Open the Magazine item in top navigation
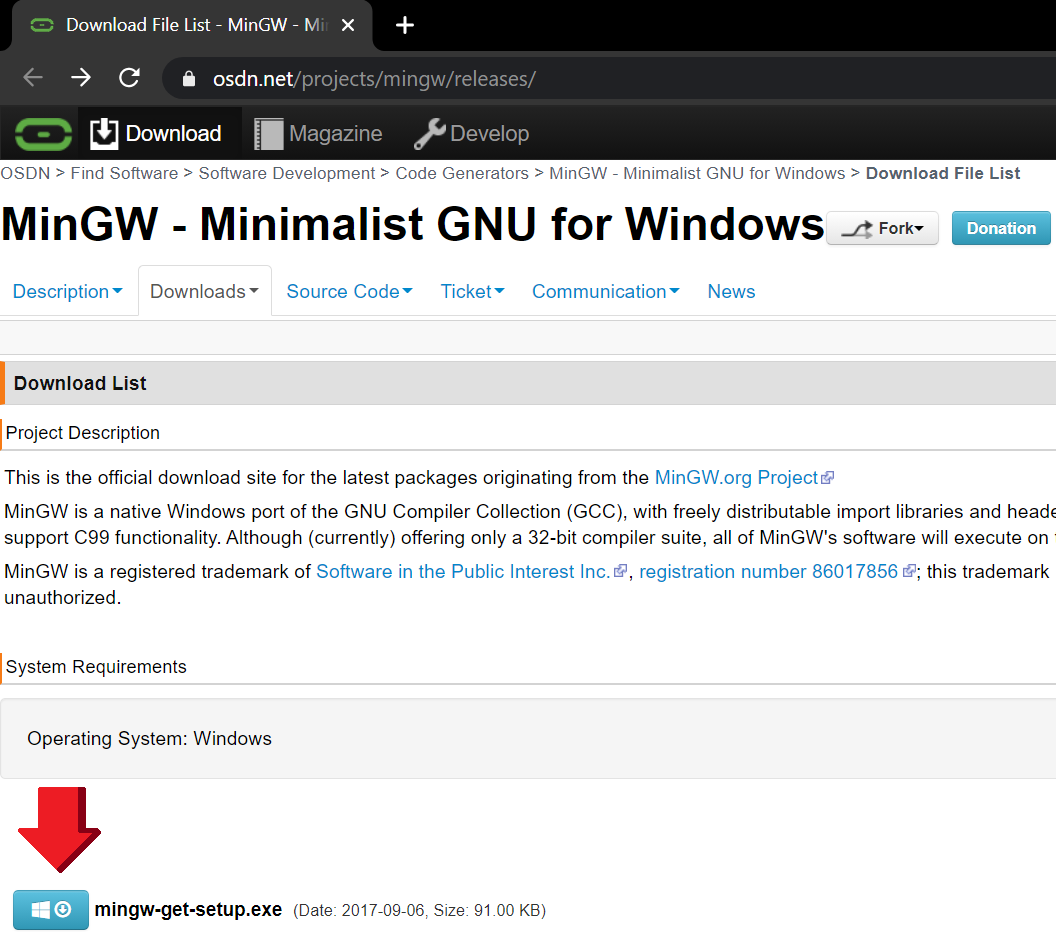1056x948 pixels. coord(318,133)
